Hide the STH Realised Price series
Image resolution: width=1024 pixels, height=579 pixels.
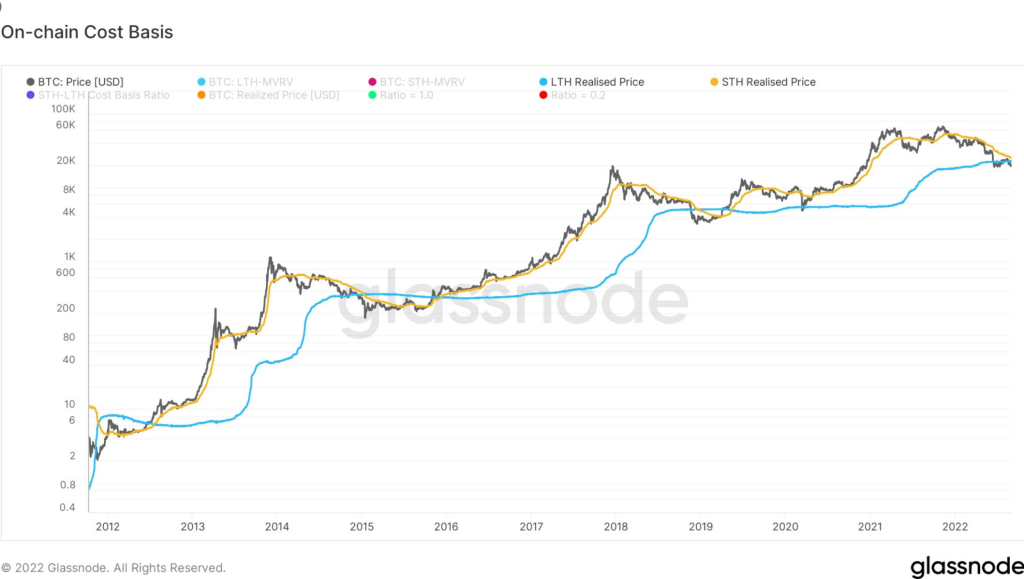tap(768, 82)
